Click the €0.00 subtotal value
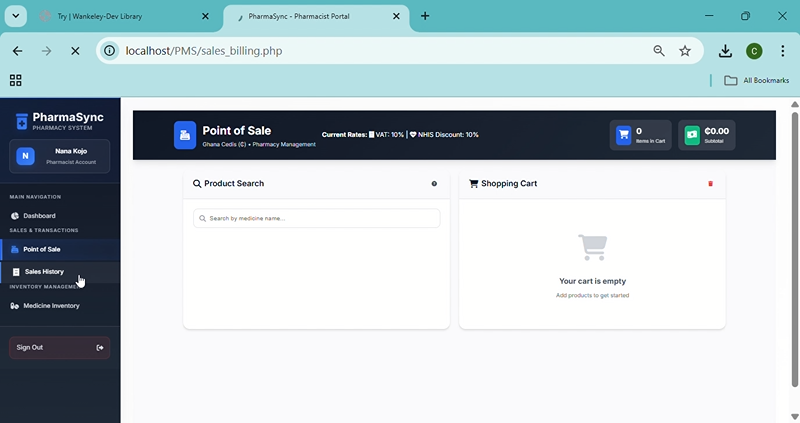800x423 pixels. coord(717,131)
